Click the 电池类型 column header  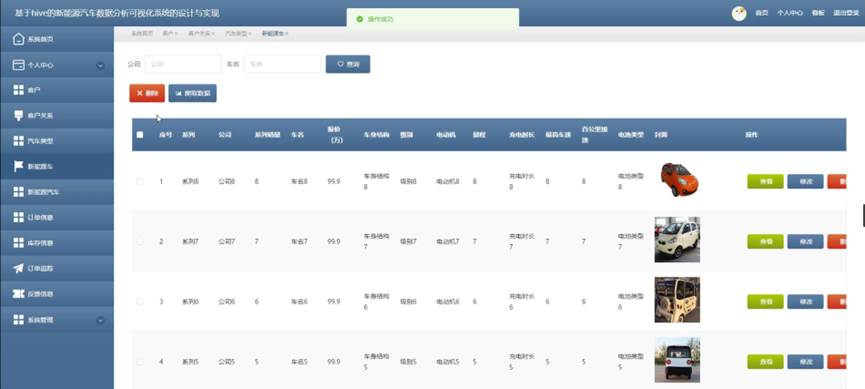[x=631, y=135]
